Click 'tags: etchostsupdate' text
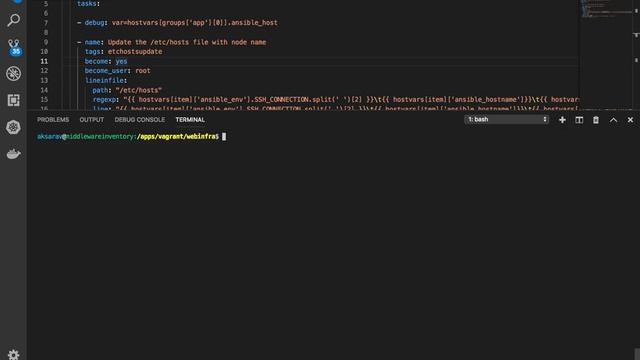This screenshot has width=640, height=360. point(123,51)
